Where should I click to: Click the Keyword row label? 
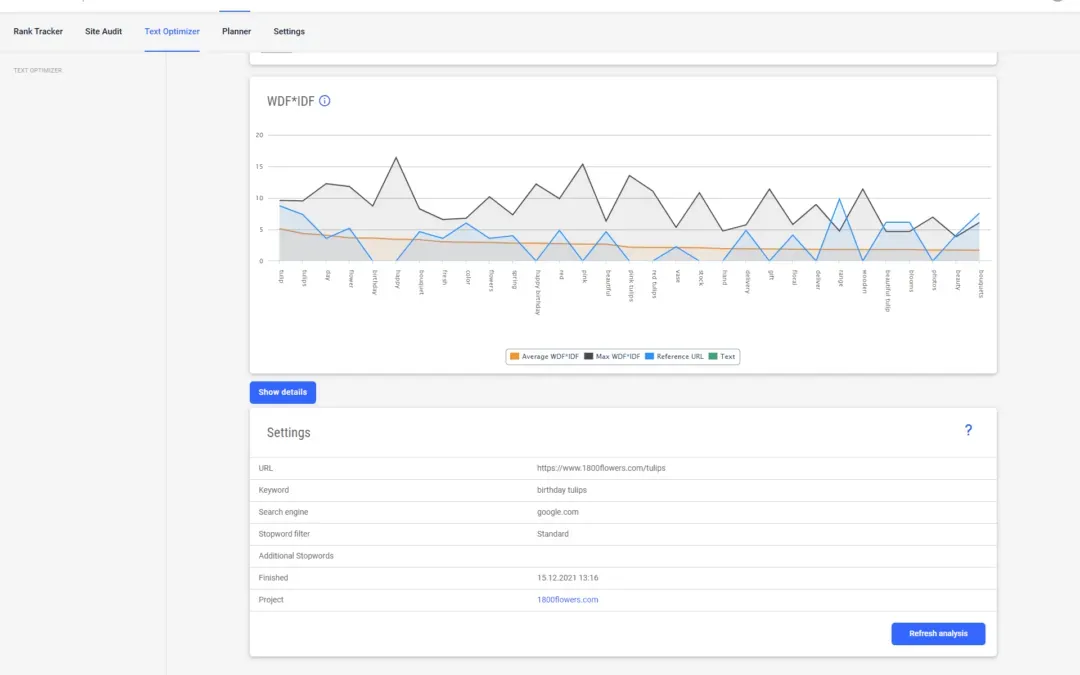273,490
